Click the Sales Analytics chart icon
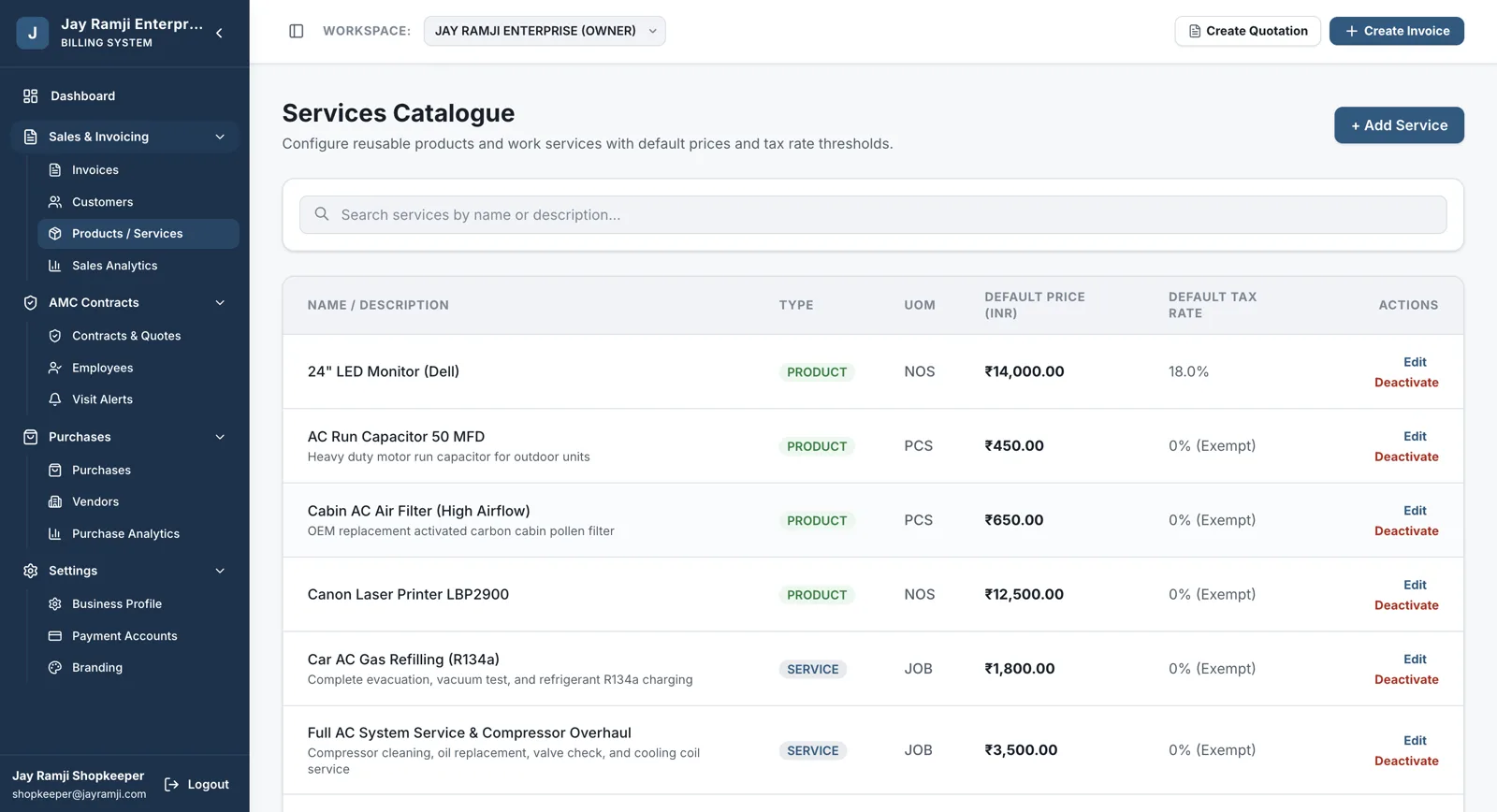This screenshot has height=812, width=1497. (x=55, y=266)
